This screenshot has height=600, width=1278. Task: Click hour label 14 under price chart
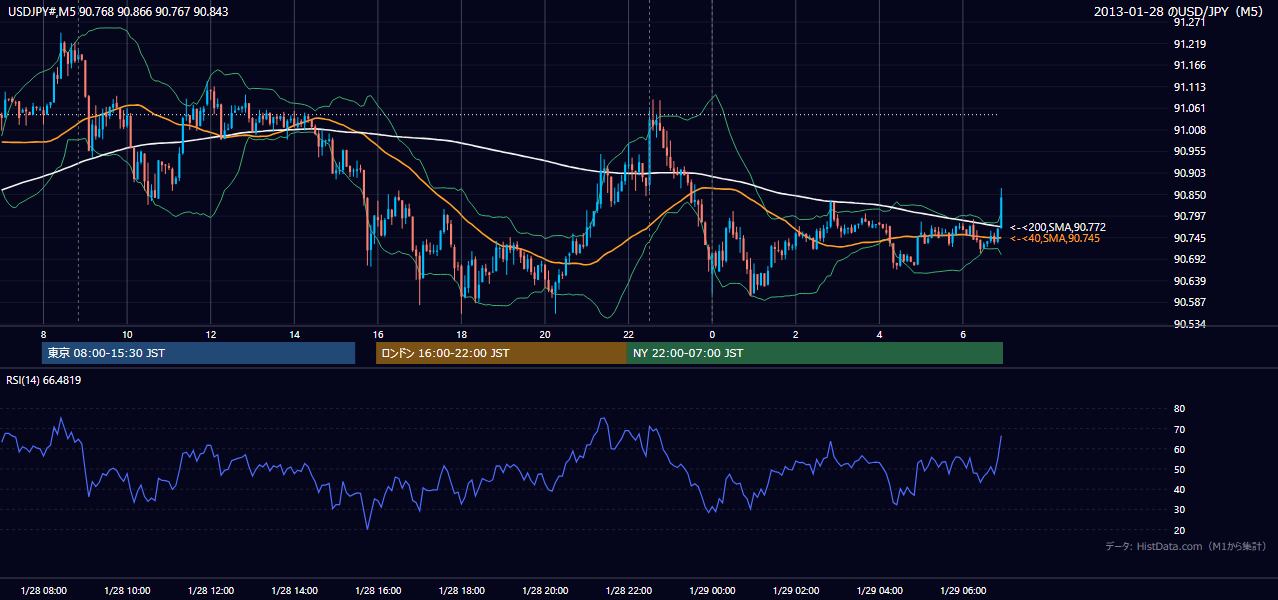(294, 334)
